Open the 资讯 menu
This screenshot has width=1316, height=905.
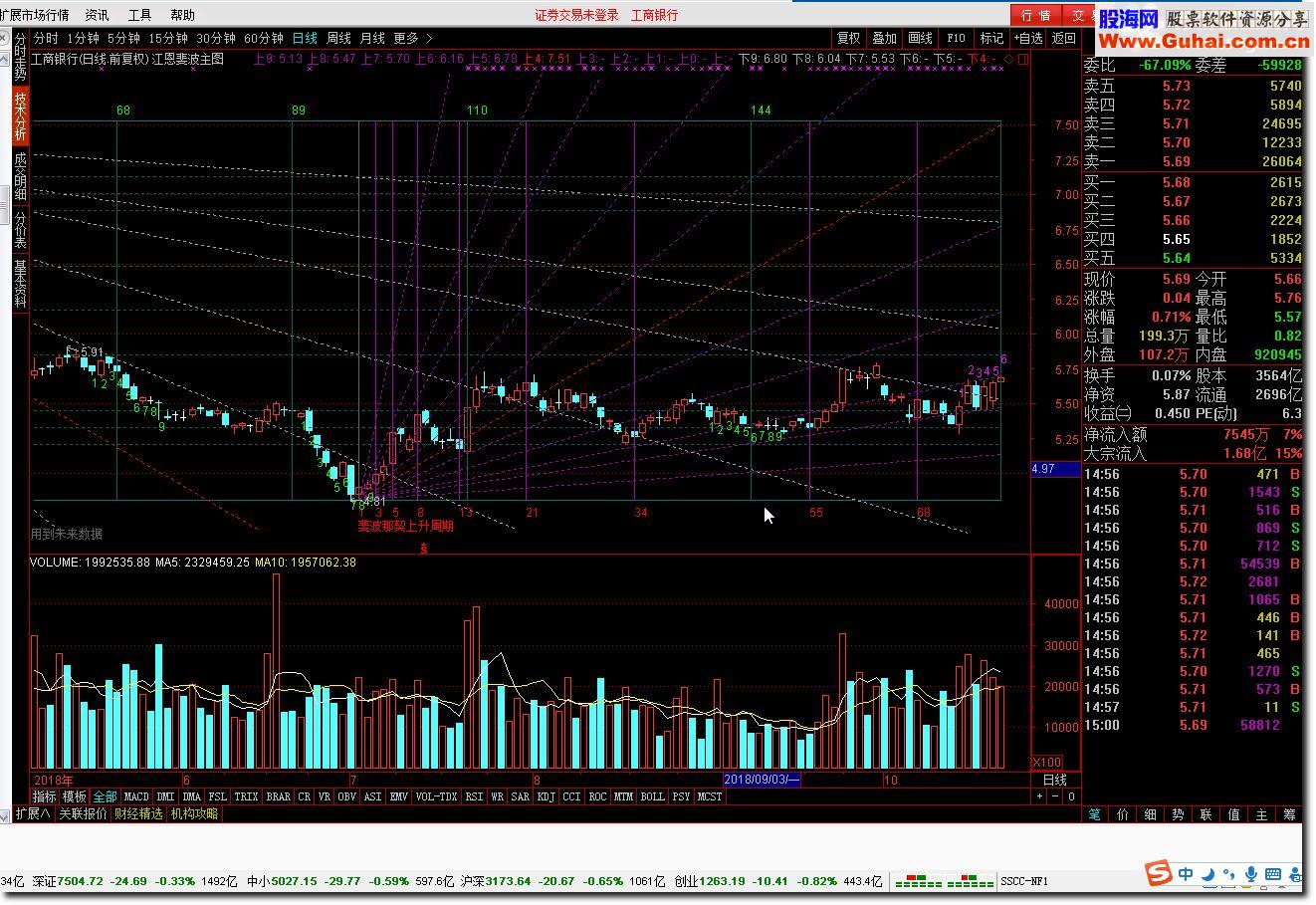[97, 15]
